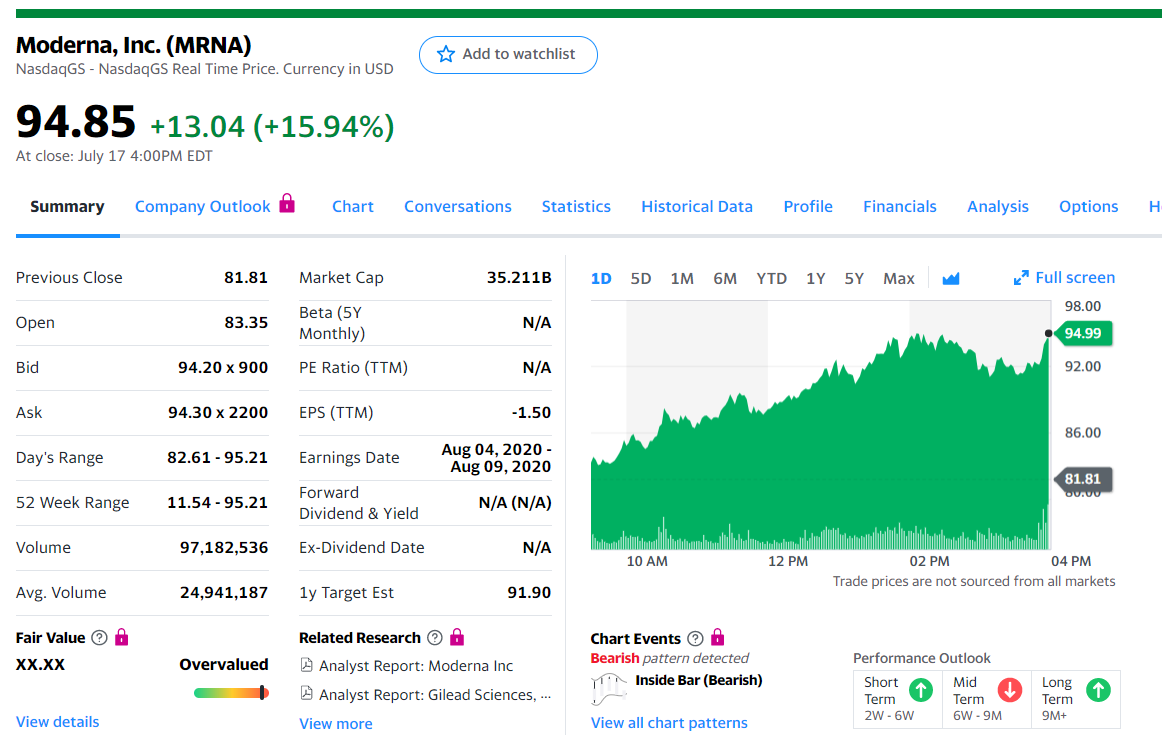
Task: Click the green intraday price chart area
Action: click(x=820, y=441)
